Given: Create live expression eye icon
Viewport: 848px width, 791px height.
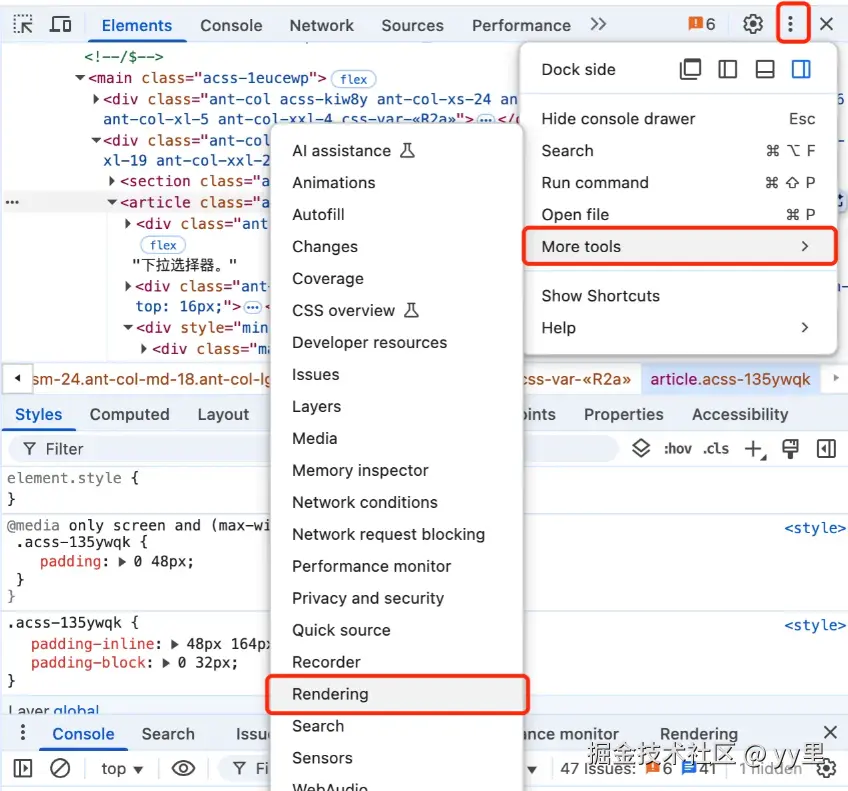Looking at the screenshot, I should [183, 768].
